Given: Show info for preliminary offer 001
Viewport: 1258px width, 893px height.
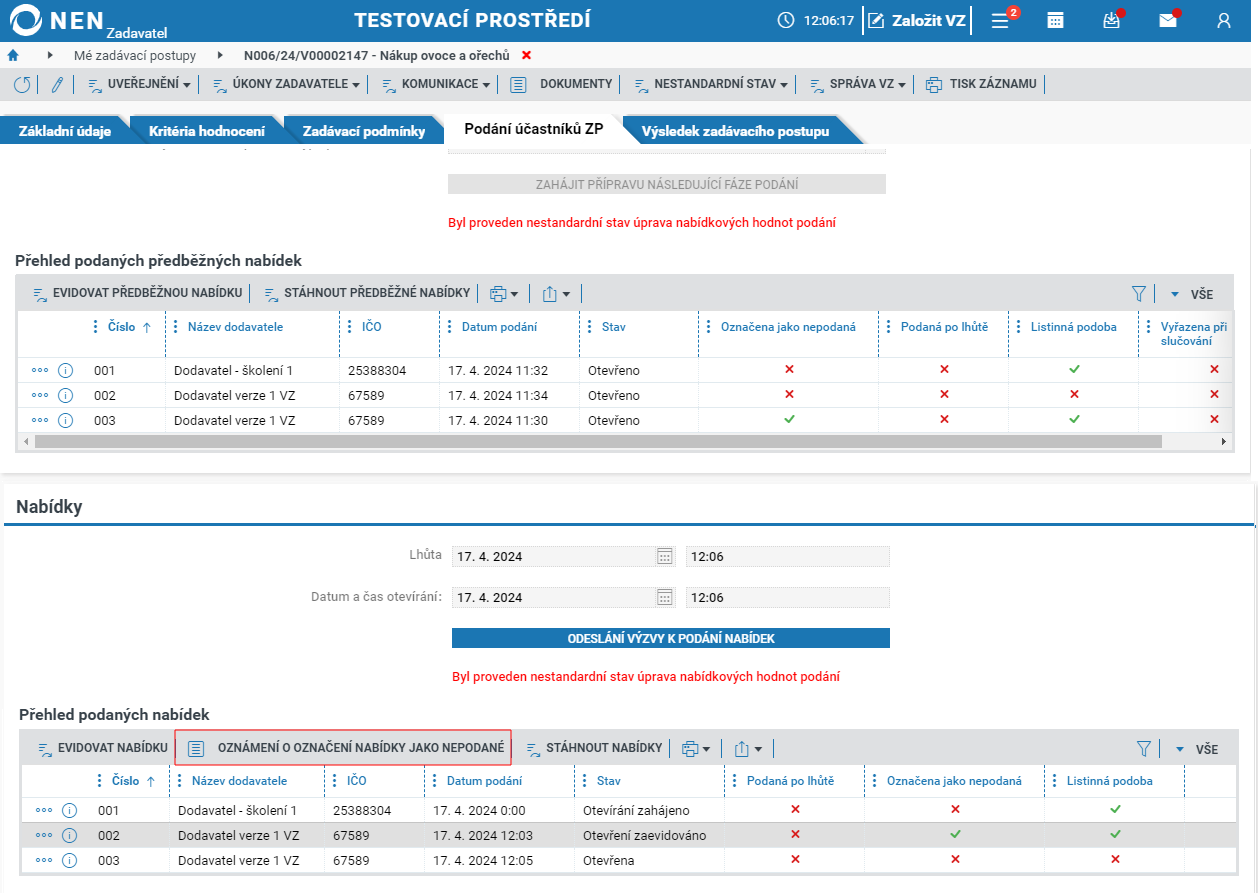Looking at the screenshot, I should point(66,370).
